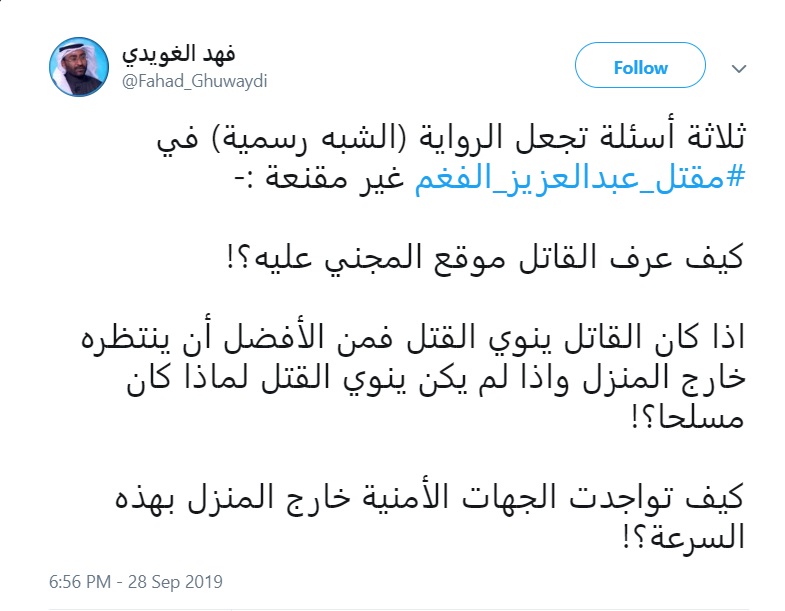Viewport: 785px width, 611px height.
Task: Open the 6:56 PM tweet time link
Action: coord(80,582)
